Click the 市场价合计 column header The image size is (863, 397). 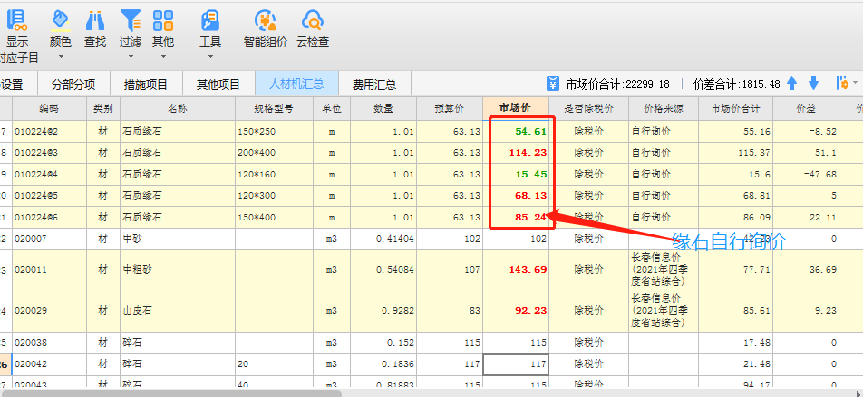point(735,109)
